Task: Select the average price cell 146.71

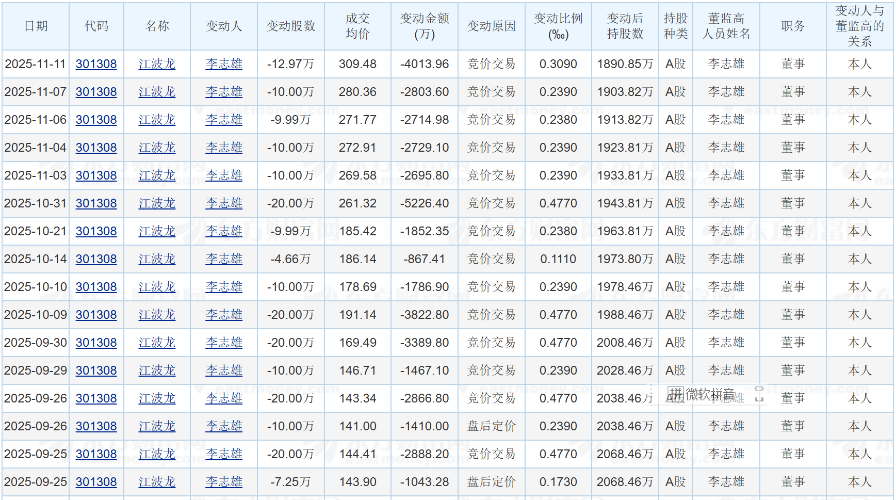Action: 358,371
